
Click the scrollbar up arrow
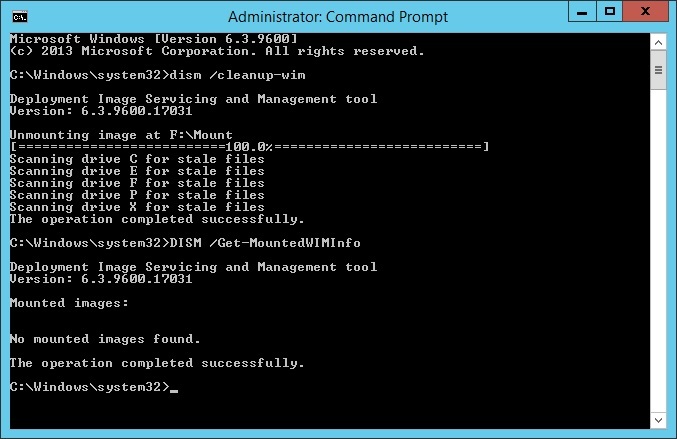click(658, 42)
